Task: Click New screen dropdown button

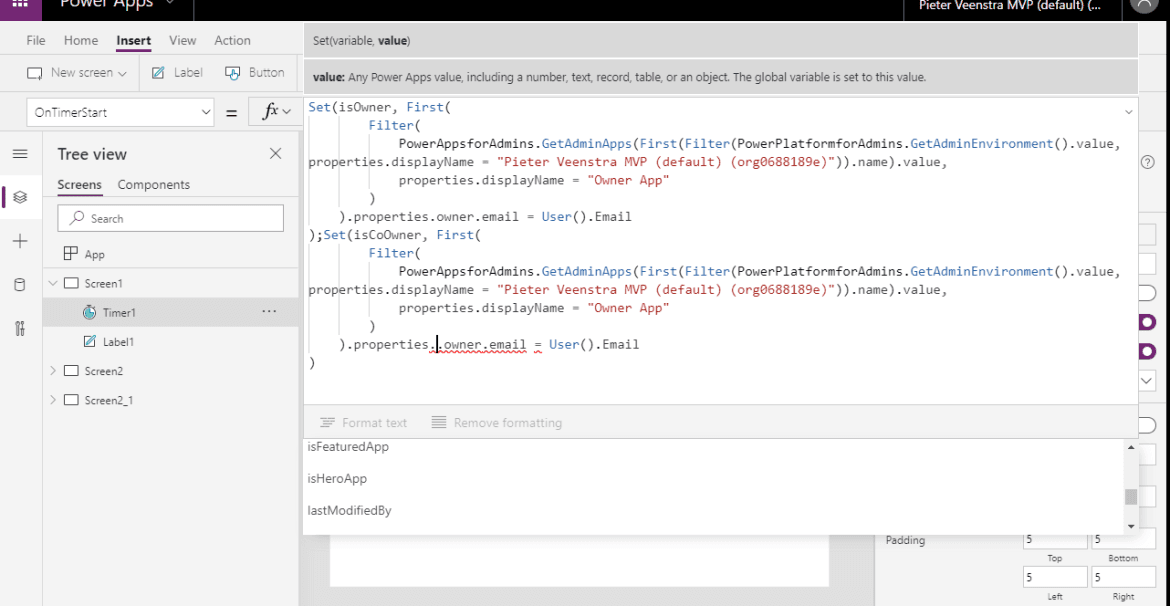Action: [x=77, y=72]
